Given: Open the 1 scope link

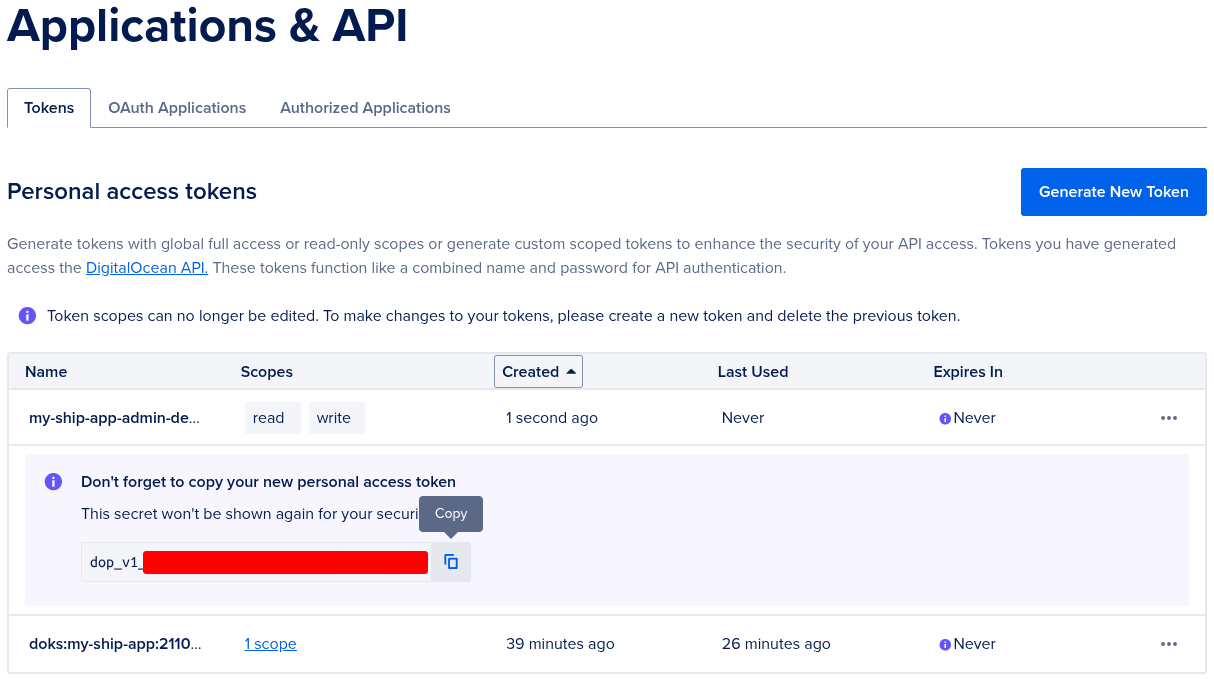Looking at the screenshot, I should pos(270,644).
